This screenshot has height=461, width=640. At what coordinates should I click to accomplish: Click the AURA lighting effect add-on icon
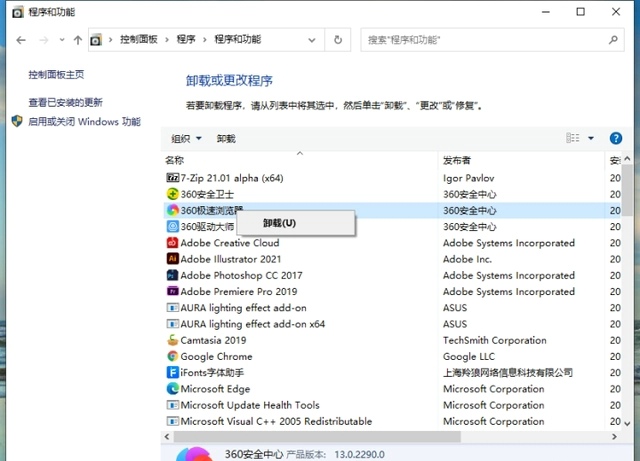pos(173,307)
